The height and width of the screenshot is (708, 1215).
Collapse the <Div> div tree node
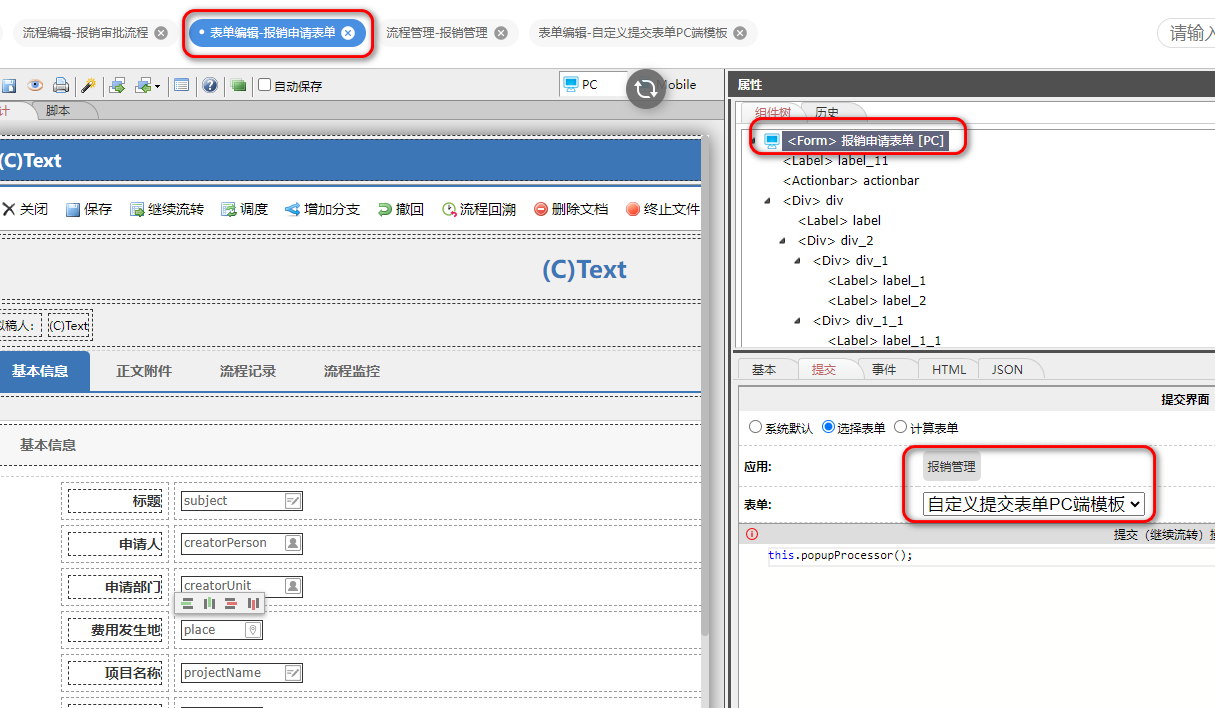(768, 201)
